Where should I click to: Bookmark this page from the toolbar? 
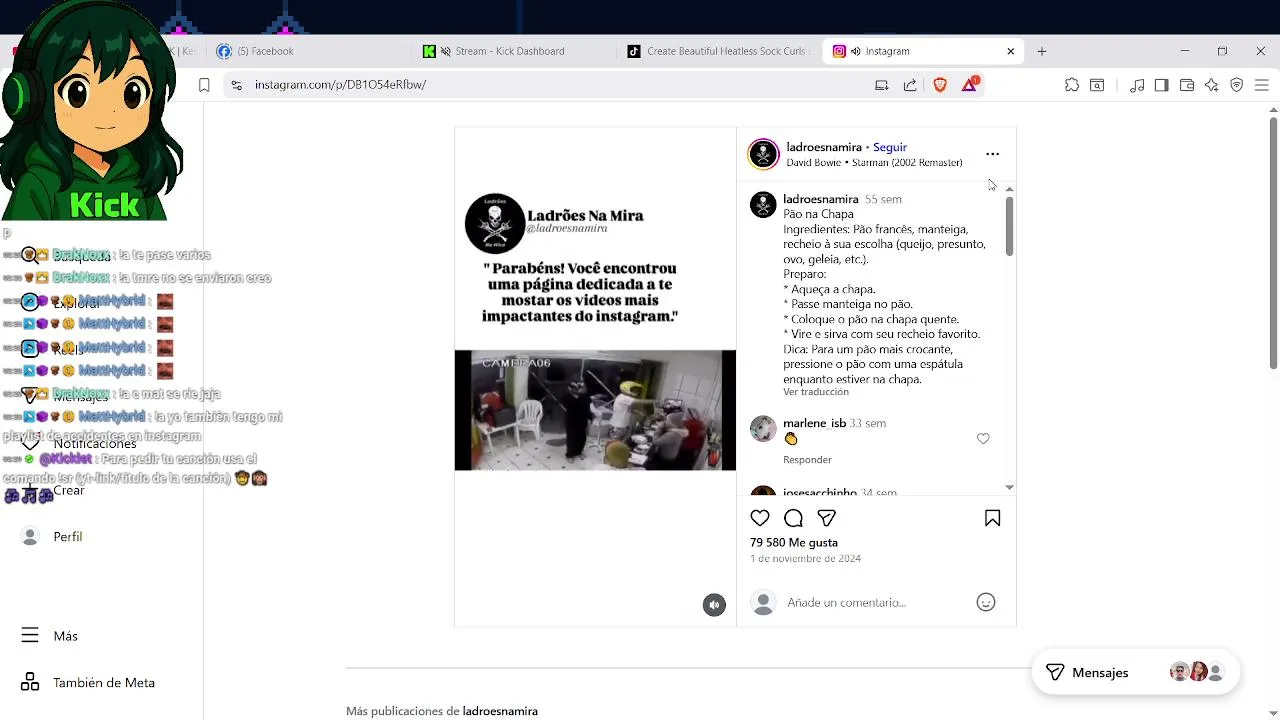[x=204, y=85]
